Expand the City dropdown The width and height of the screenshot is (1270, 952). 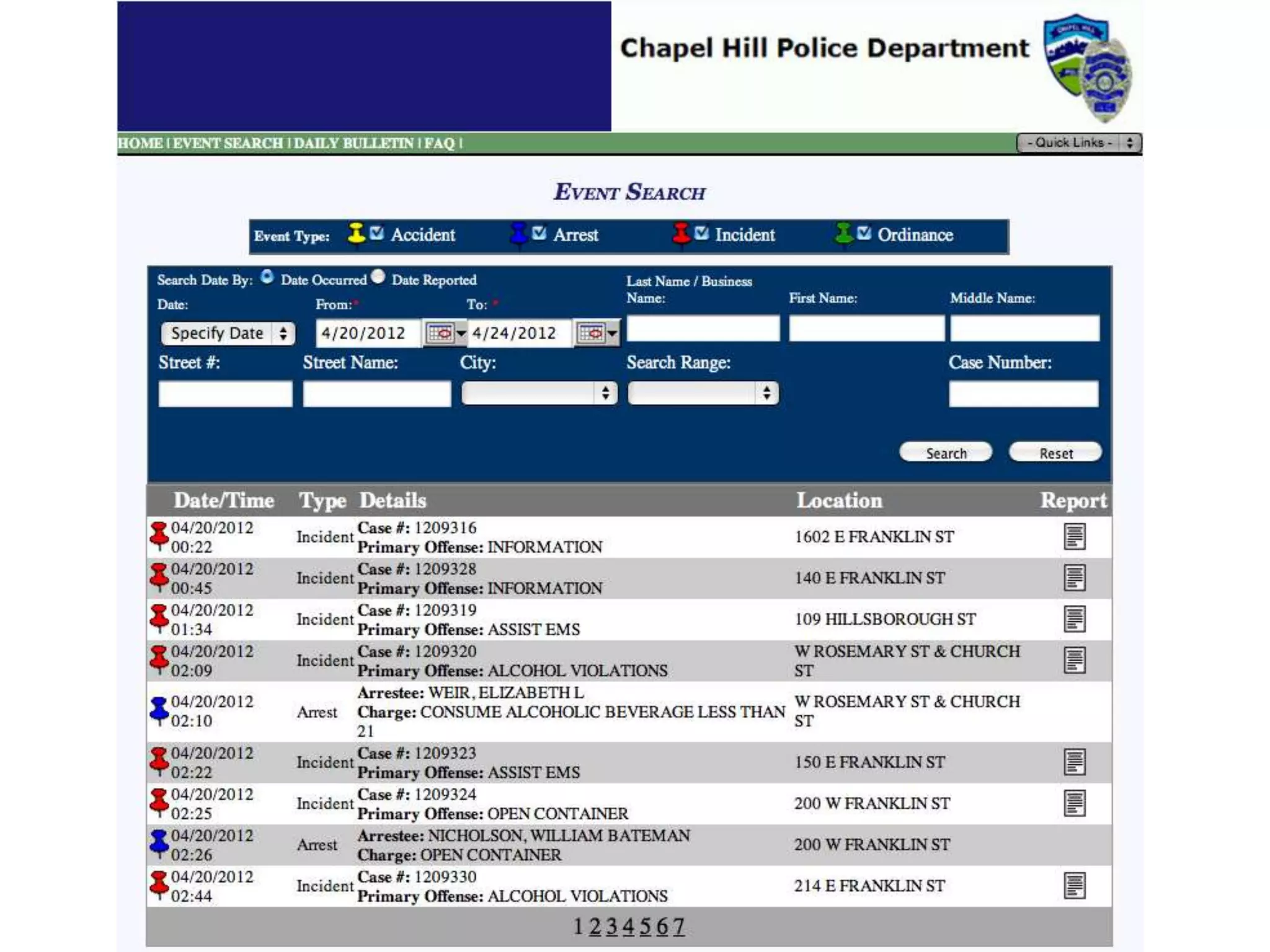(539, 393)
